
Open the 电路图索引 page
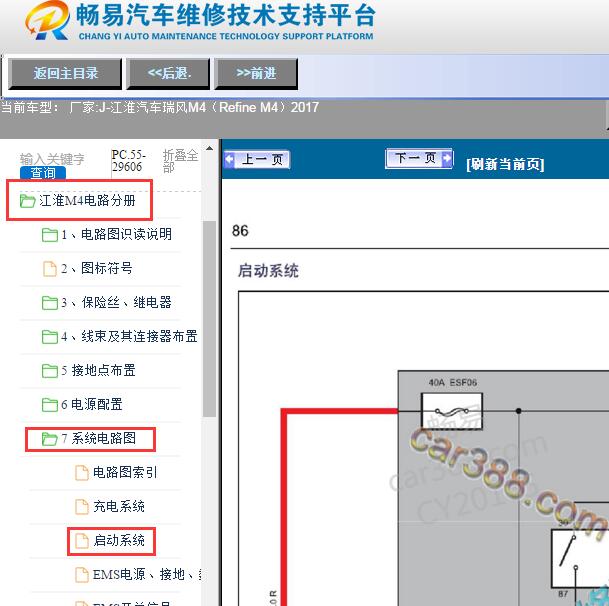click(x=125, y=472)
